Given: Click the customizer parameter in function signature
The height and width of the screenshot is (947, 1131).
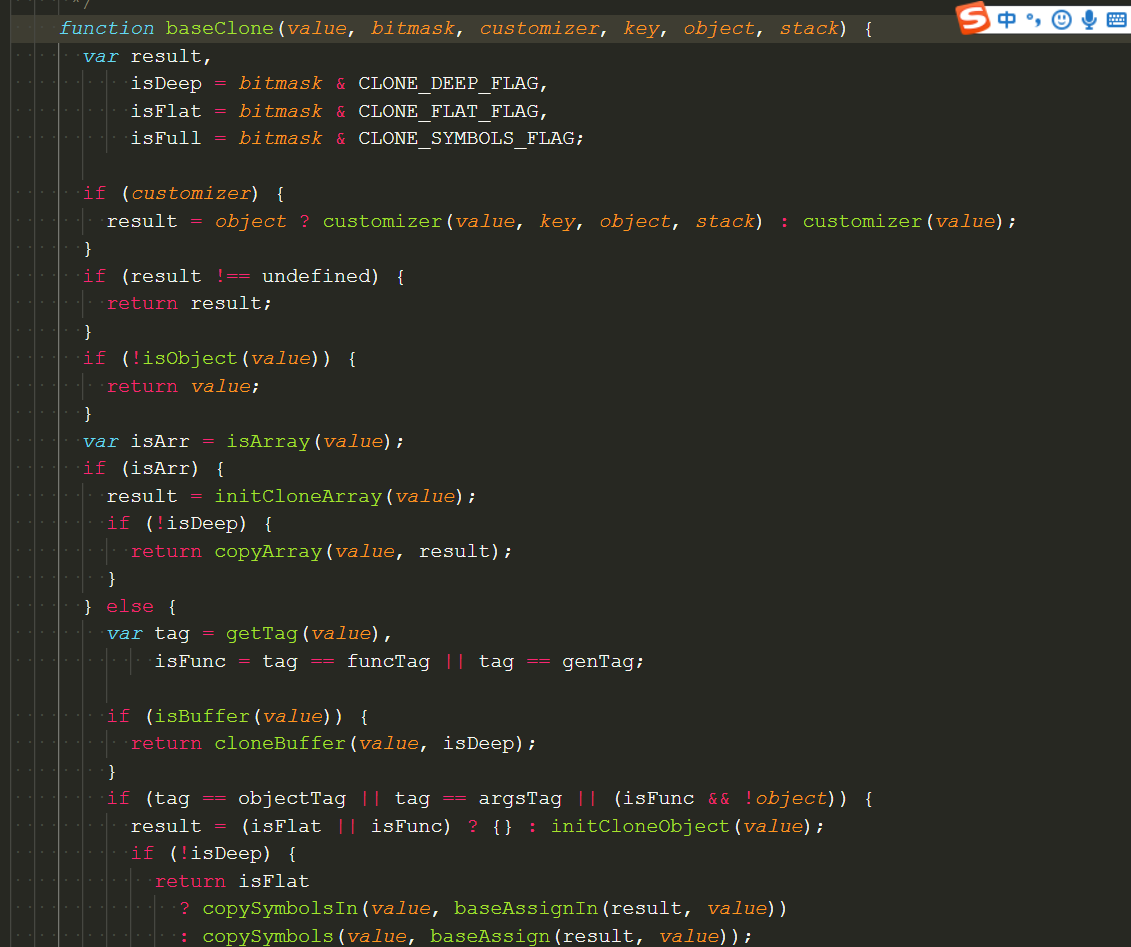Looking at the screenshot, I should pos(539,28).
